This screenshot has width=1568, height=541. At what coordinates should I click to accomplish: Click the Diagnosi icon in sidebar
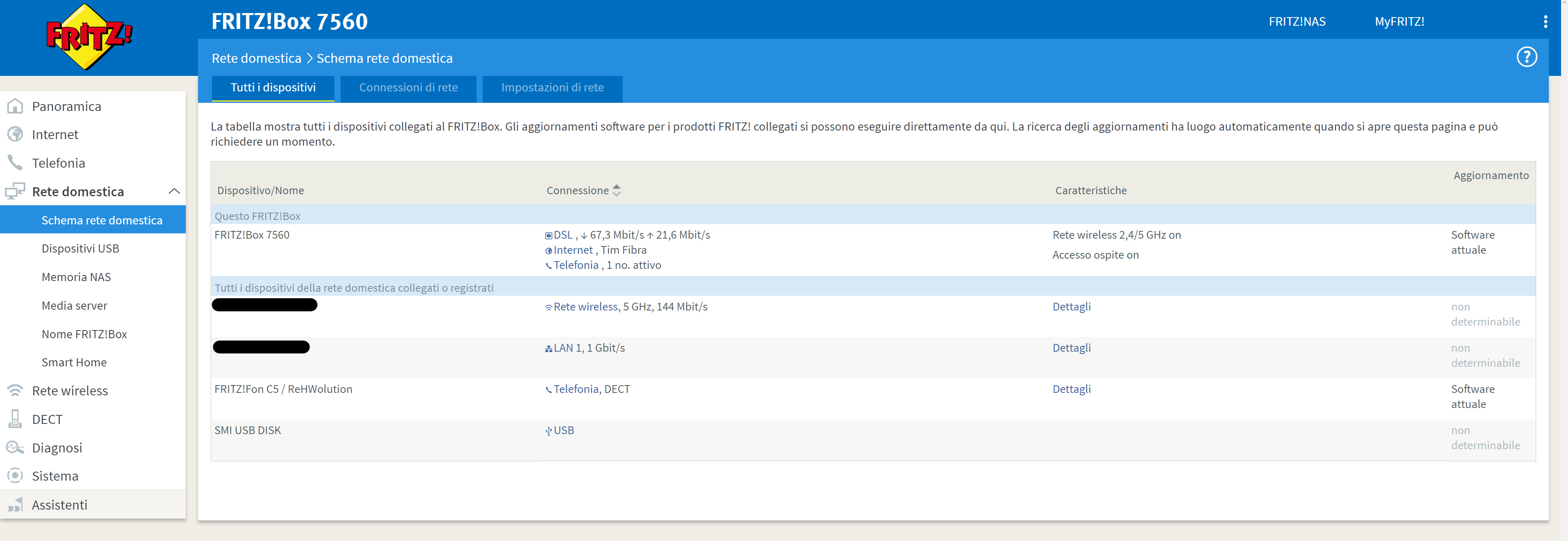point(15,448)
